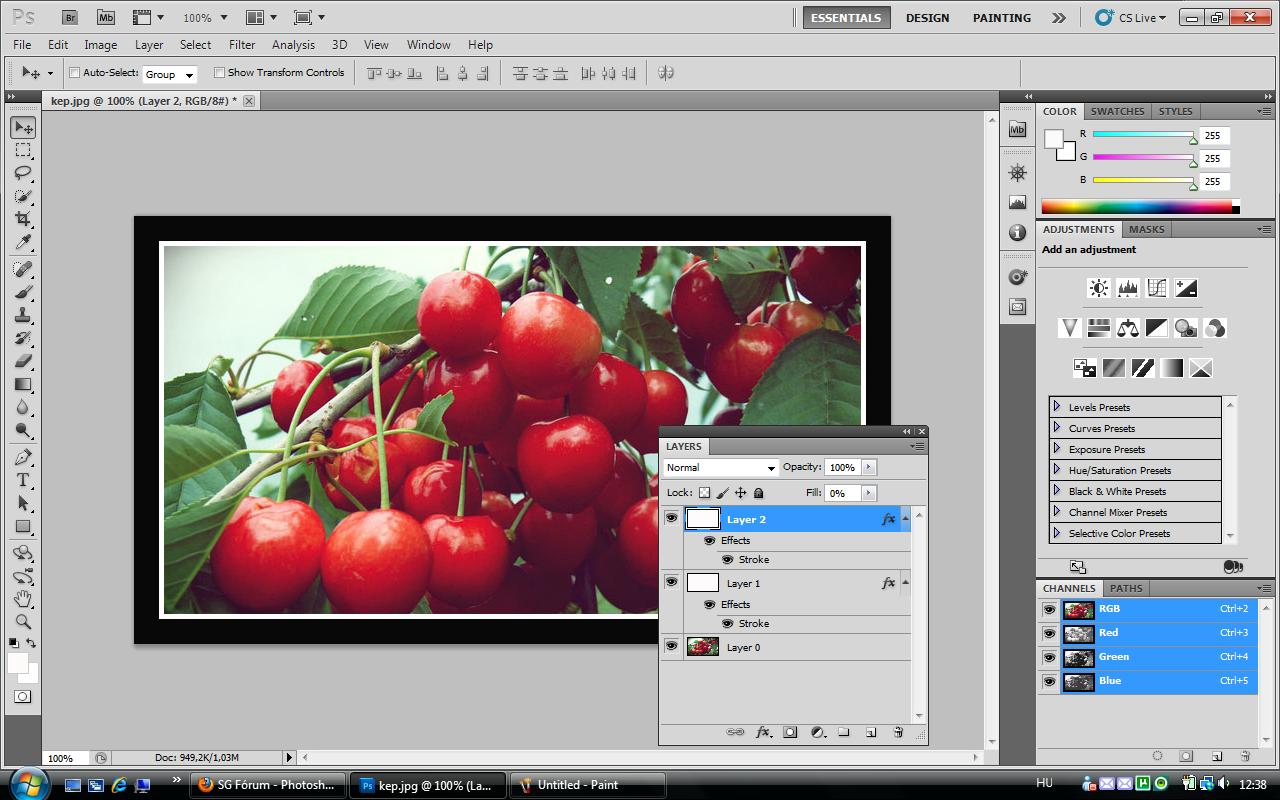The width and height of the screenshot is (1280, 800).
Task: Click the color spectrum ramp bar
Action: pyautogui.click(x=1136, y=207)
